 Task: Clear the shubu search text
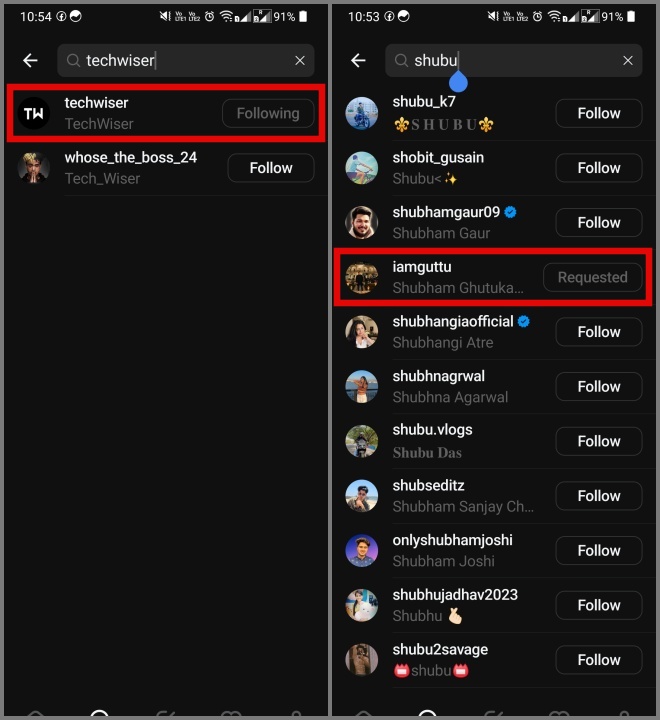click(628, 60)
